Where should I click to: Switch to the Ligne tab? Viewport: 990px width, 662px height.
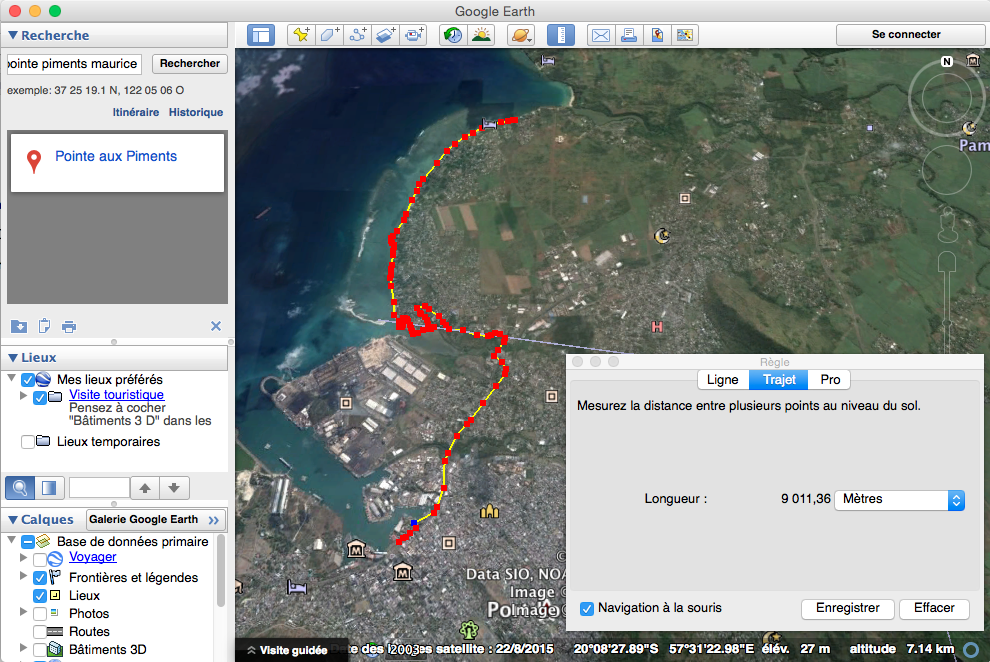coord(722,380)
